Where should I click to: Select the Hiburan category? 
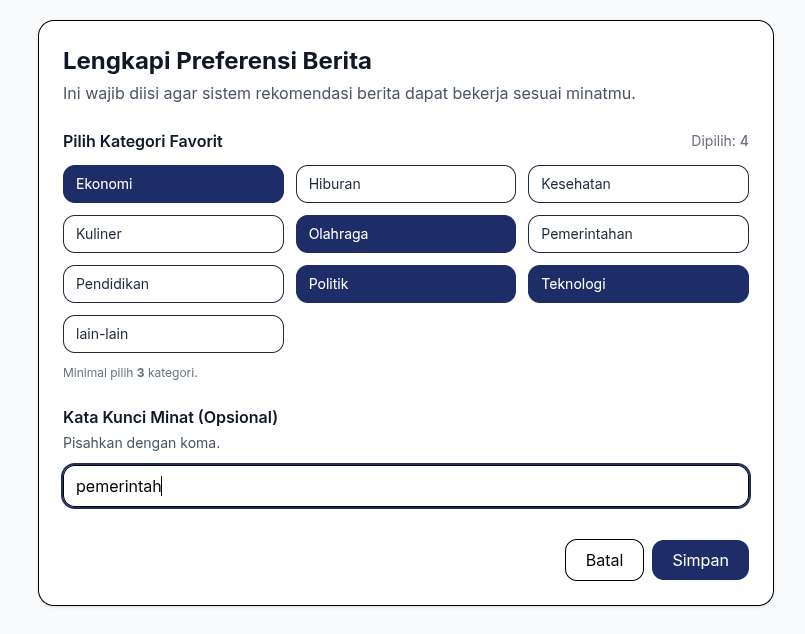[x=406, y=184]
